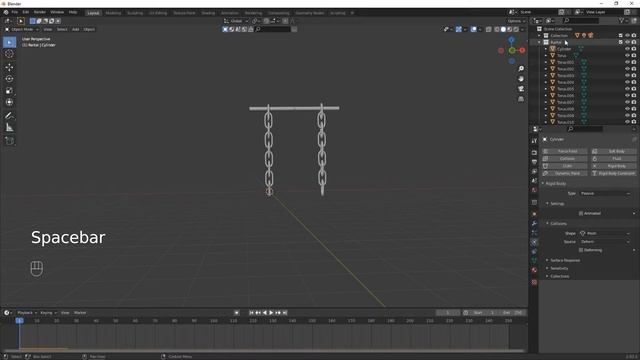Hide Cylinder with its eye icon

pos(627,49)
